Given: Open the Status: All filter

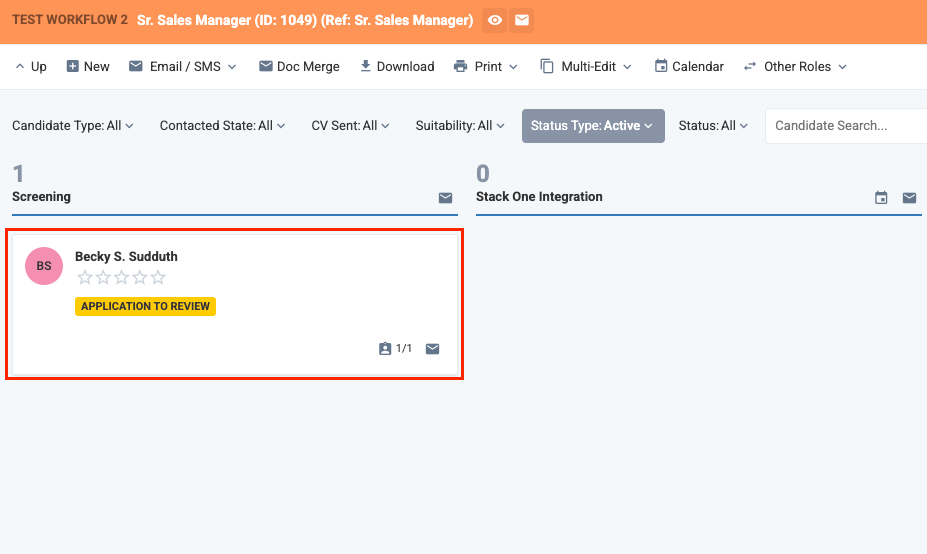Looking at the screenshot, I should (x=713, y=125).
